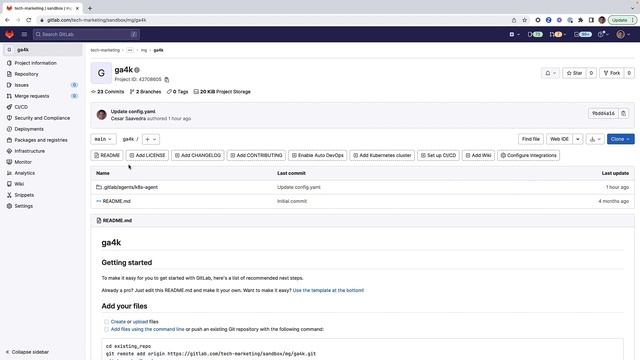Open 20 KiB Project Storage link
Viewport: 640px width, 360px height.
(222, 92)
